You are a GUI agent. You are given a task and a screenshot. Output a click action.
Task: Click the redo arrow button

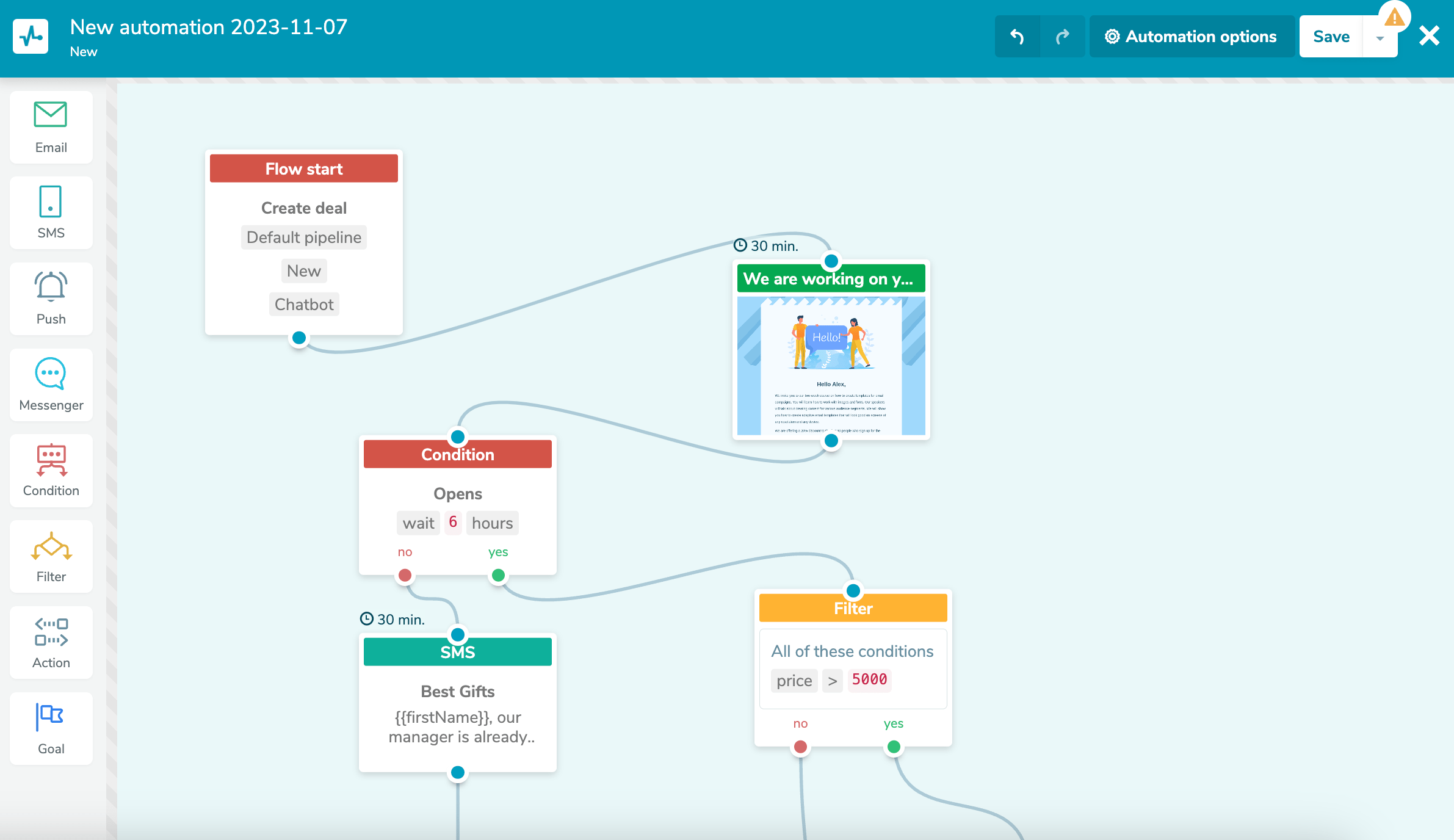click(x=1063, y=37)
